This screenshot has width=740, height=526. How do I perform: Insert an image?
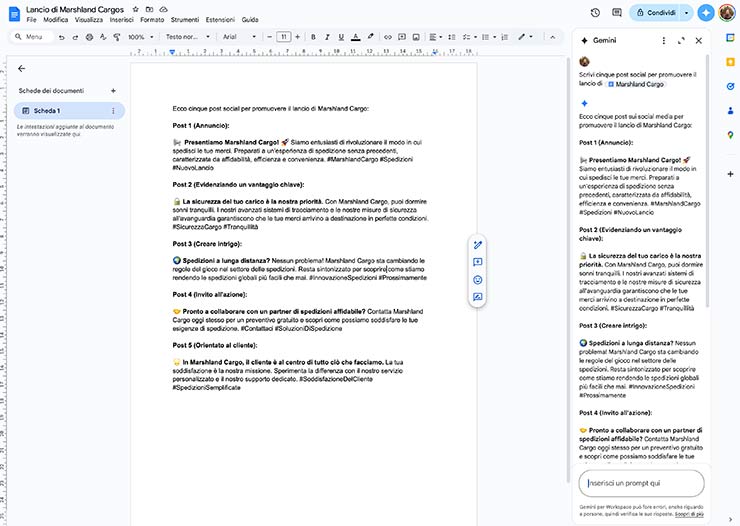pos(416,37)
